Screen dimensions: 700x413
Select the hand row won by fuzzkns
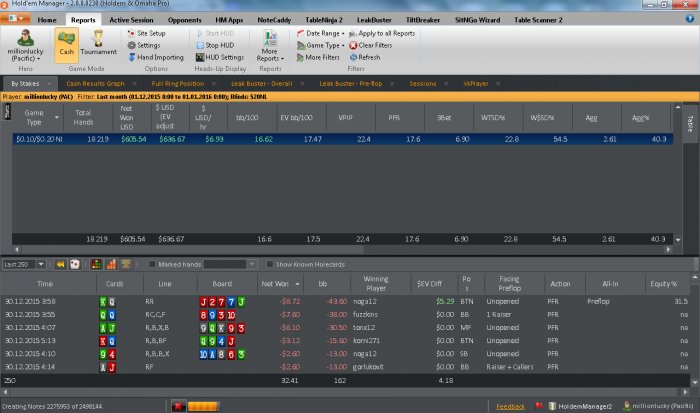[346, 314]
